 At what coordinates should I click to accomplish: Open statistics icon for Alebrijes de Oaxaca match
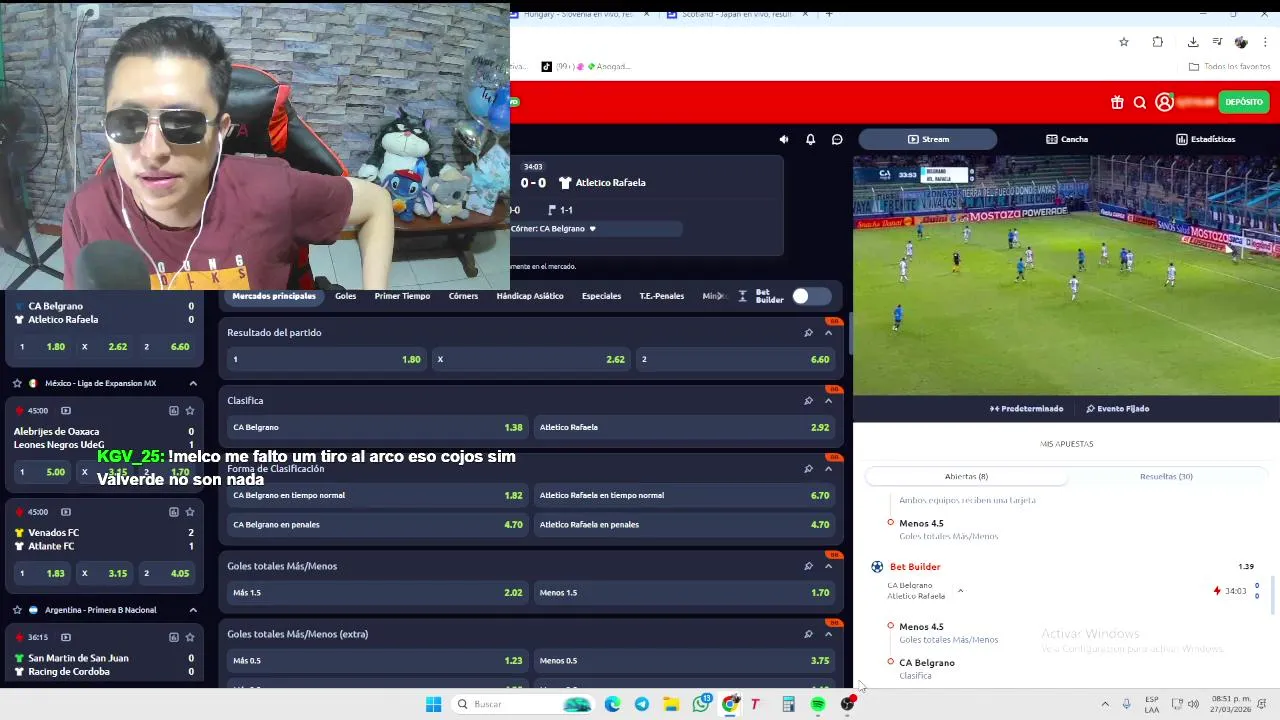click(x=174, y=410)
